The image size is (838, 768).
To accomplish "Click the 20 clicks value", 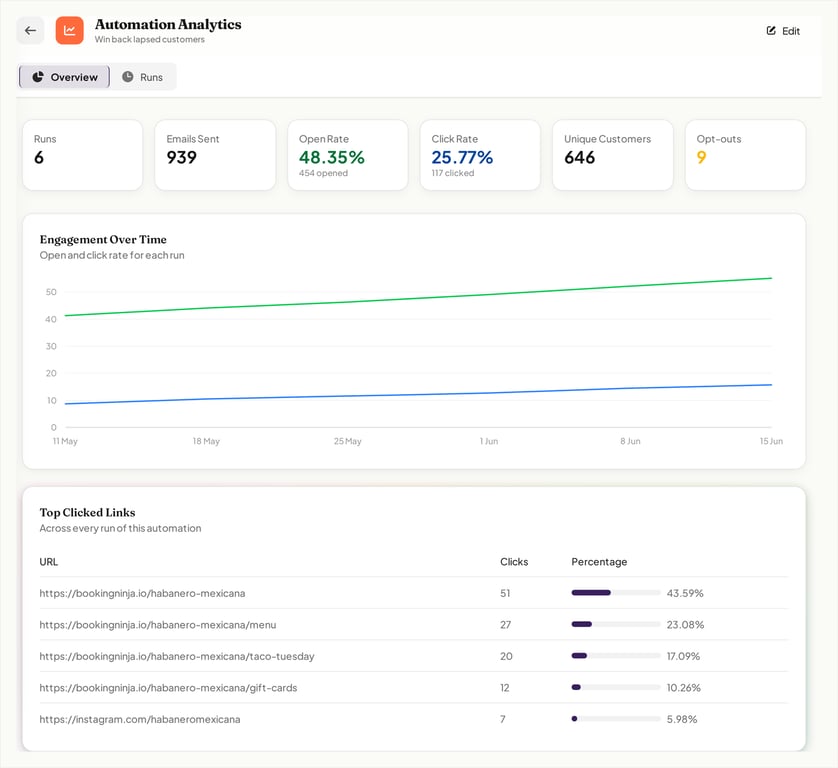I will 506,656.
